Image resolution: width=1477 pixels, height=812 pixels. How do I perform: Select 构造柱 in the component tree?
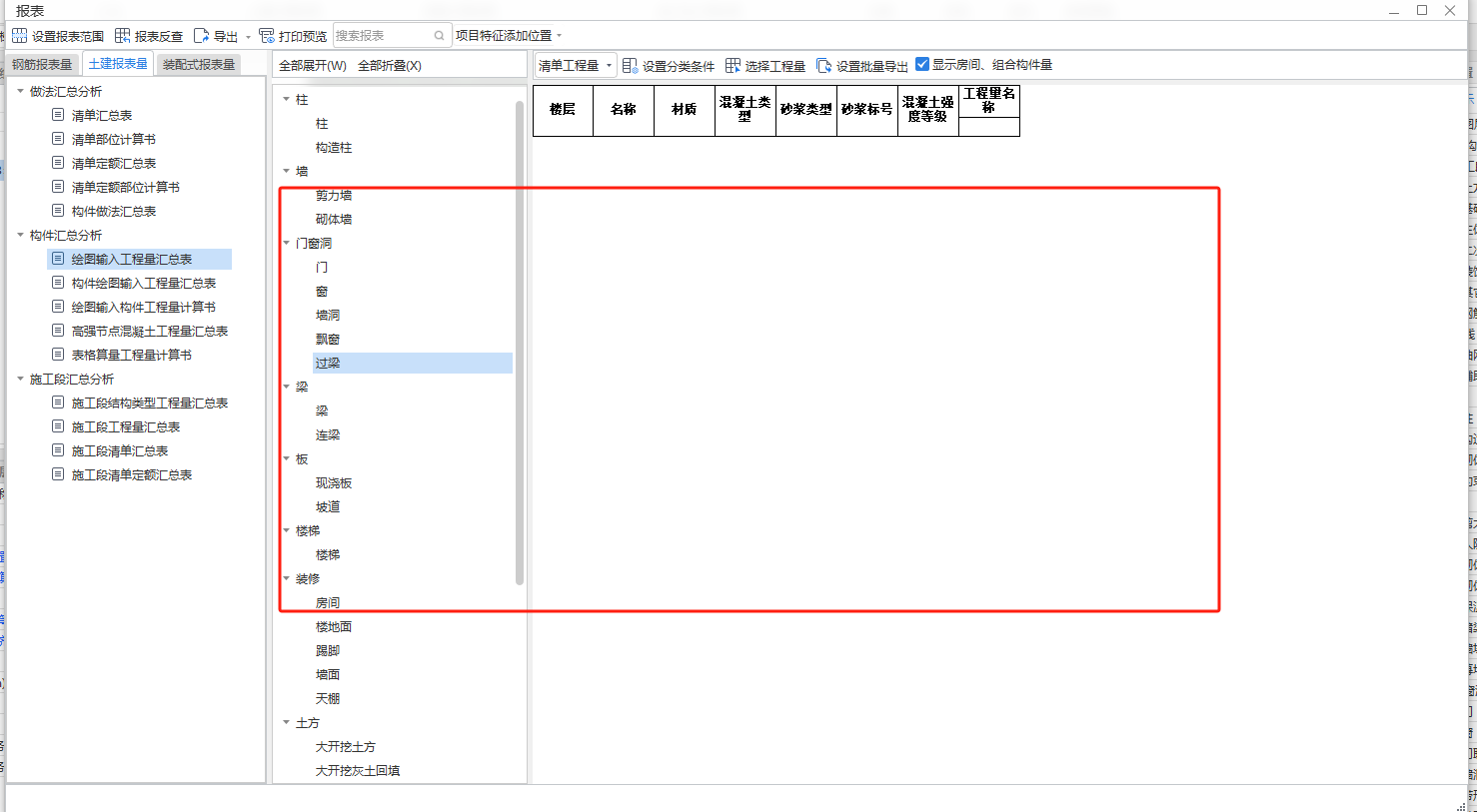(334, 147)
